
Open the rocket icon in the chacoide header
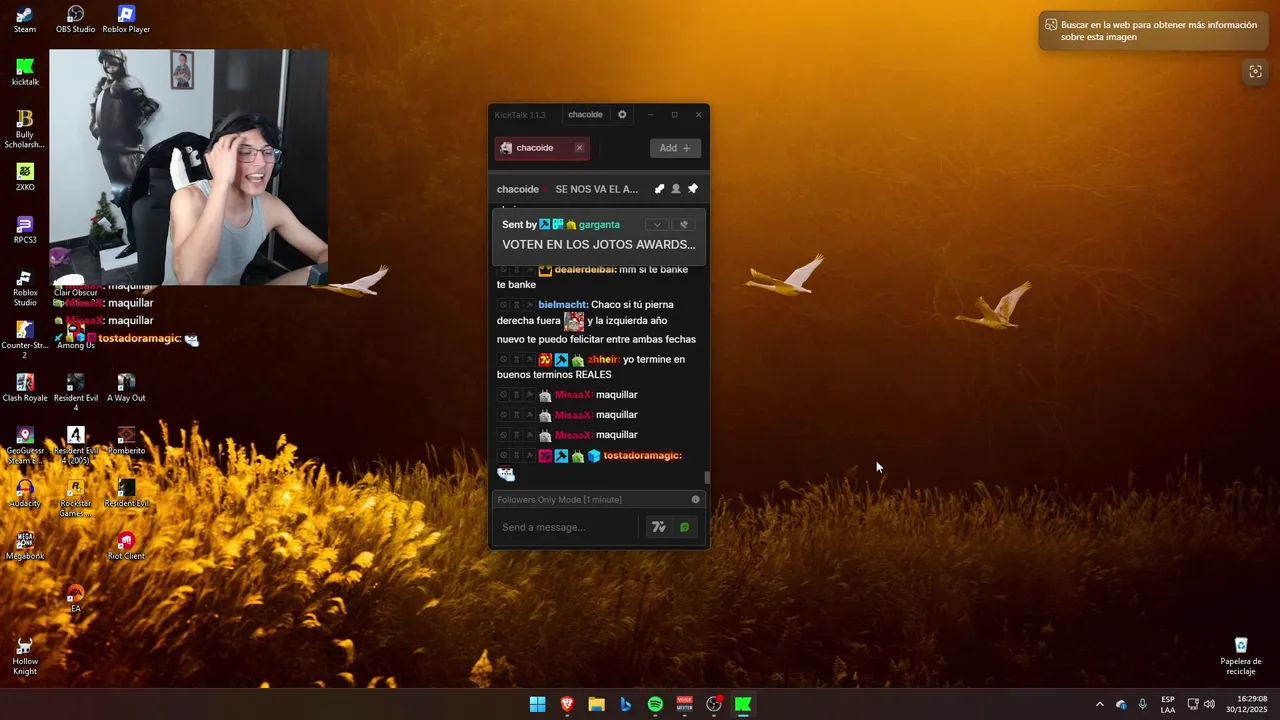659,189
